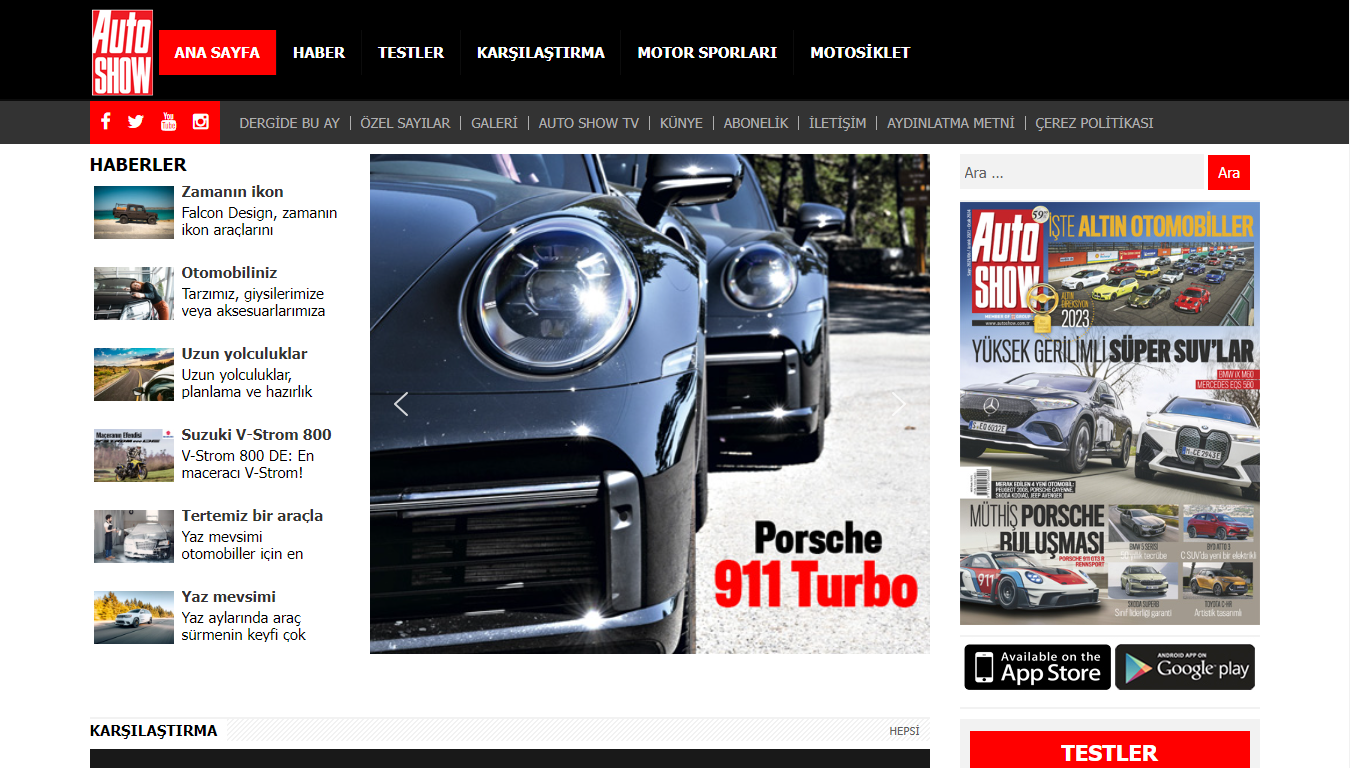The width and height of the screenshot is (1350, 768).
Task: Open the ABONELİK page
Action: pyautogui.click(x=757, y=122)
